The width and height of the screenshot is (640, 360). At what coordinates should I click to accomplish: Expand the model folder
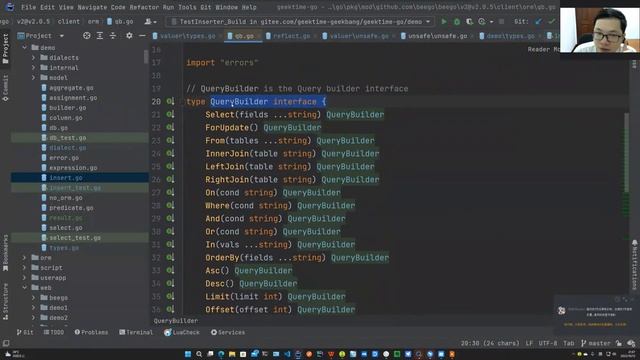point(34,78)
